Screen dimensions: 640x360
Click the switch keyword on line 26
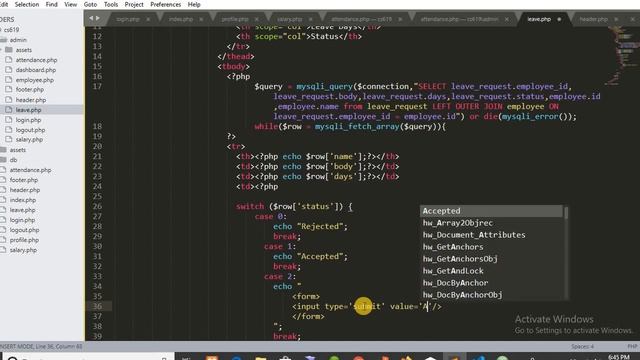[250, 207]
